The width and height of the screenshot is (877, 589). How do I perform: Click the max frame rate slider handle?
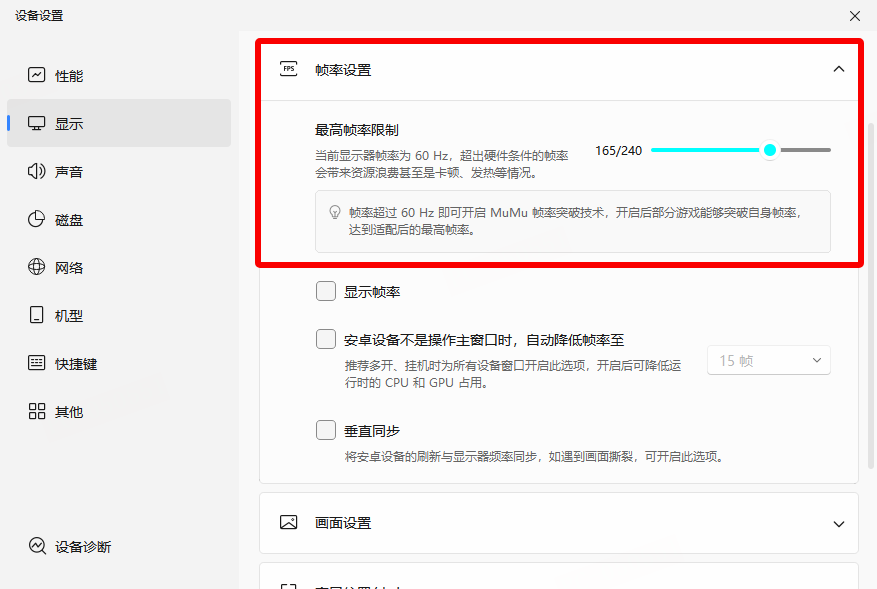coord(770,150)
